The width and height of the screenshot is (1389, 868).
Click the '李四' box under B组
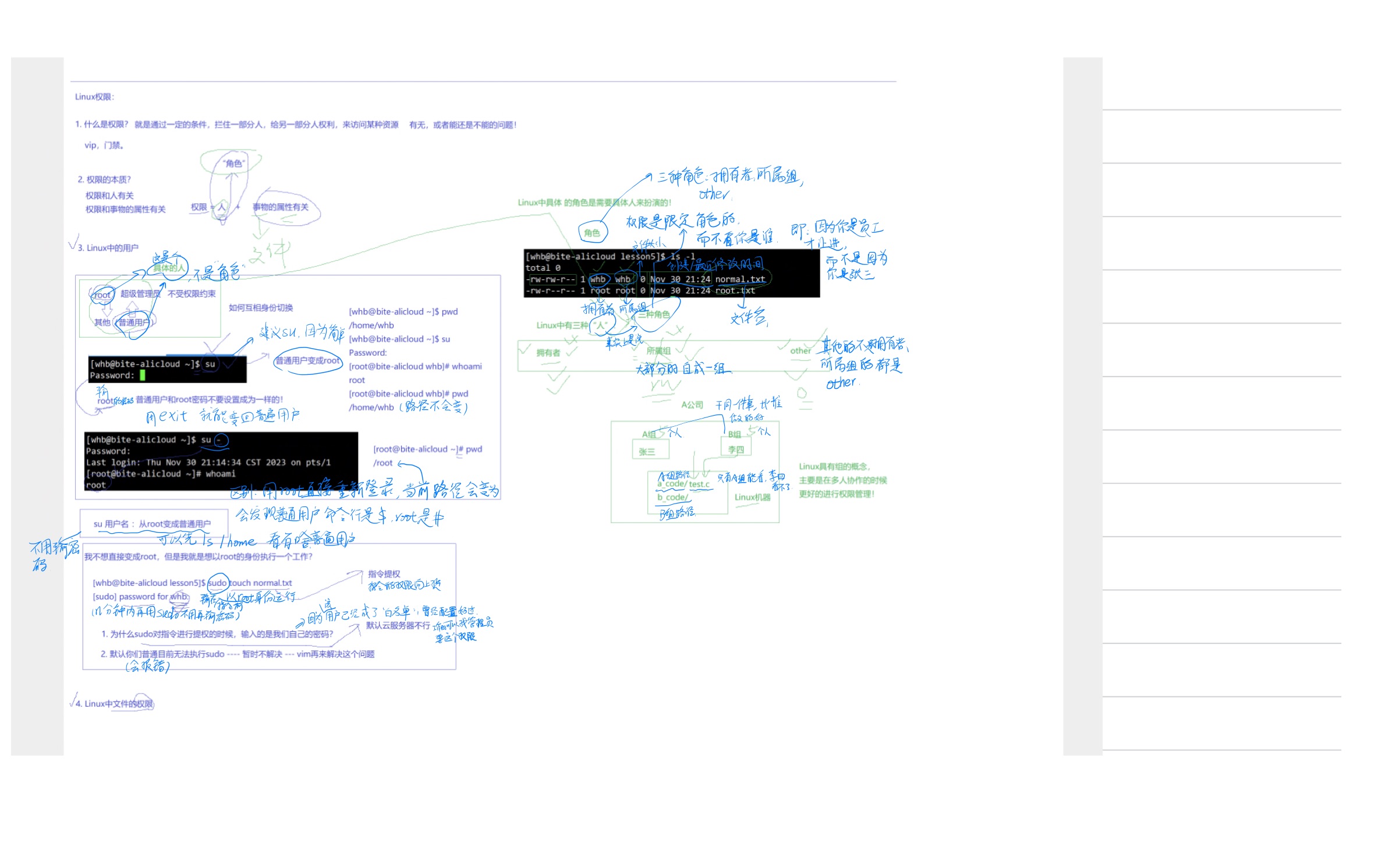pyautogui.click(x=736, y=449)
